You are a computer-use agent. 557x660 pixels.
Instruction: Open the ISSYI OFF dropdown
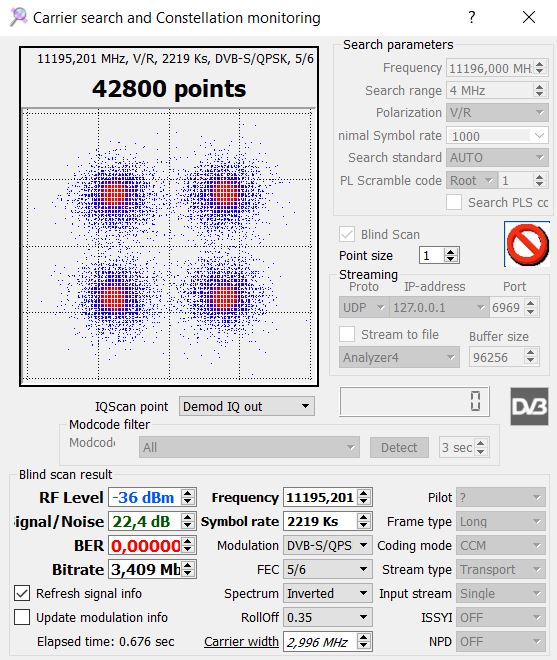(x=501, y=617)
